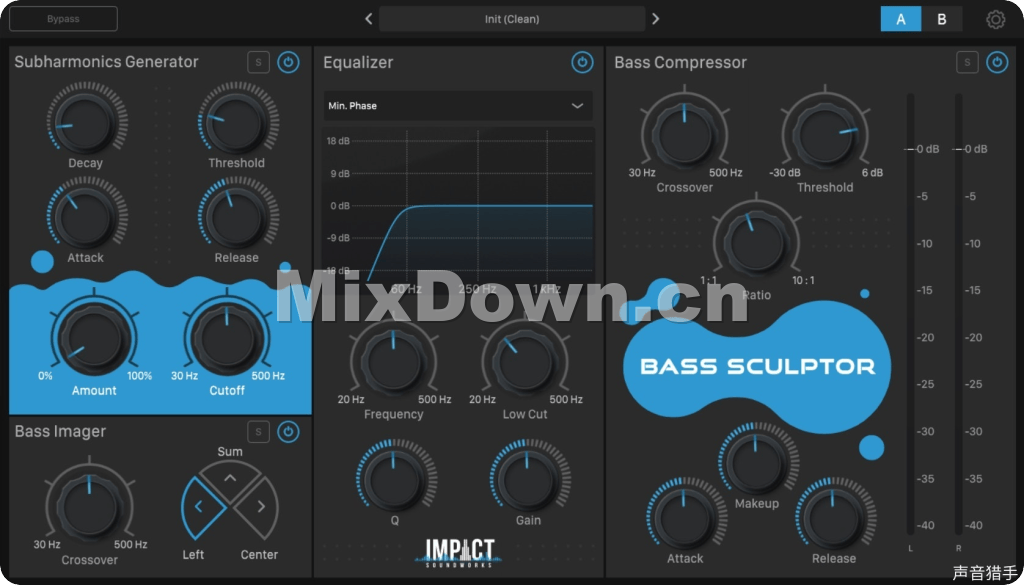Select Center mode in Bass Imager
Screen dimensions: 1024x585
258,507
